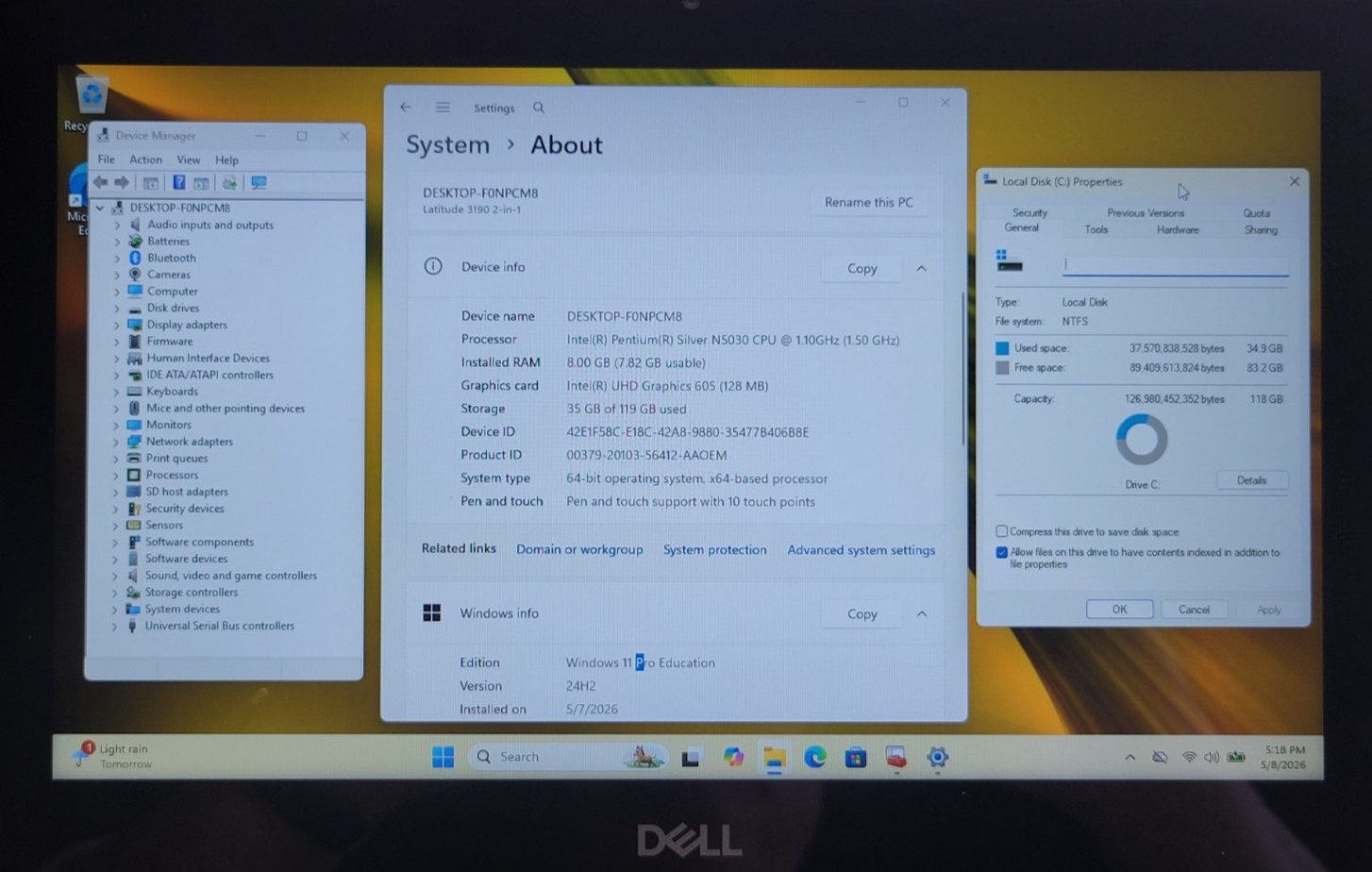The height and width of the screenshot is (872, 1372).
Task: Click the taskbar Search box
Action: (569, 757)
